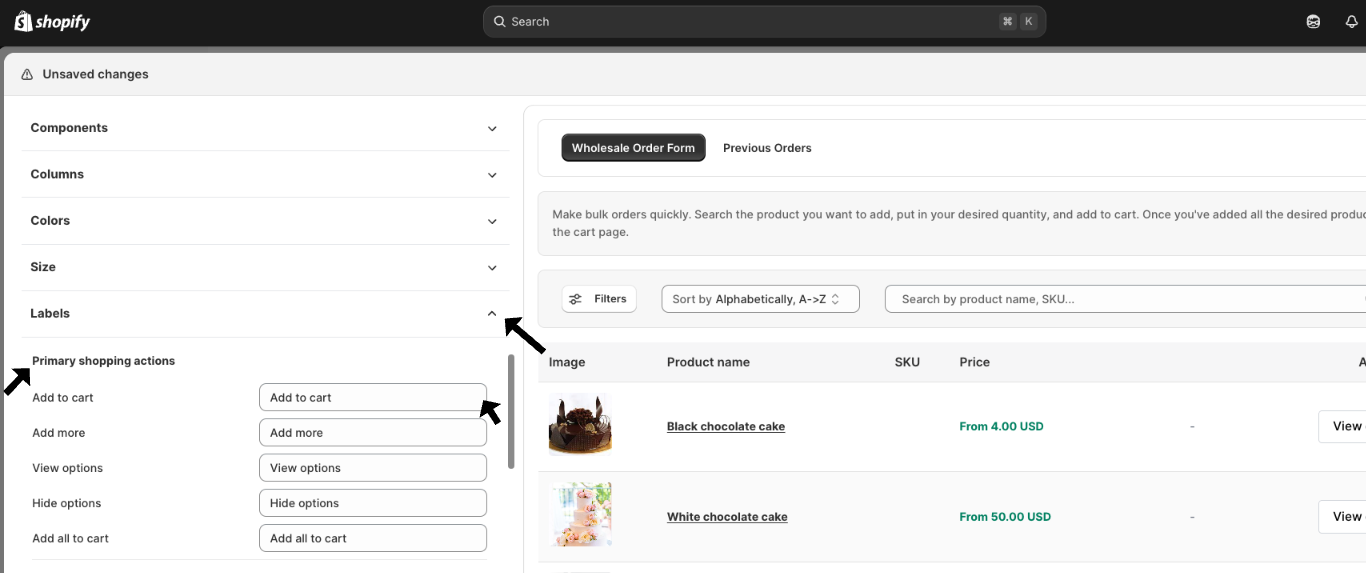The image size is (1366, 573).
Task: Click the View options label field
Action: point(372,468)
